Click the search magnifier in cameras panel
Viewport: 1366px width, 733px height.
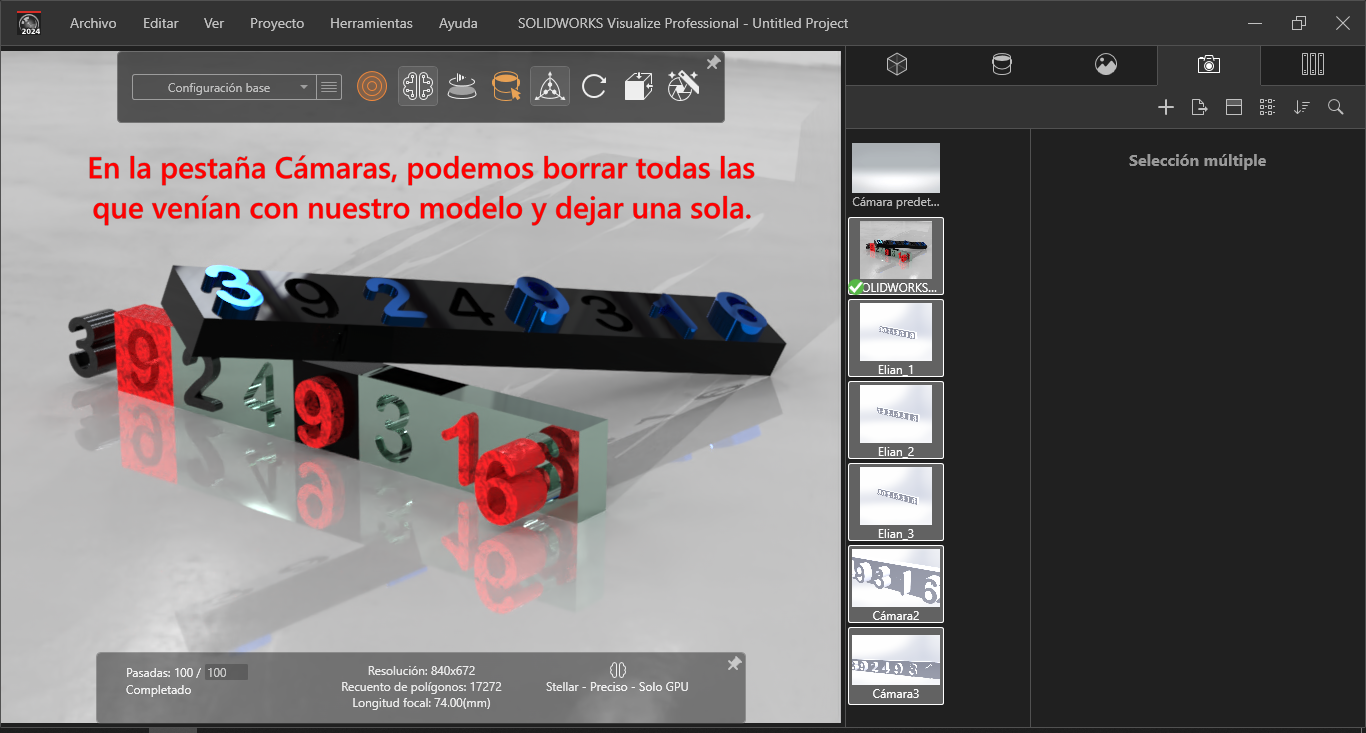tap(1335, 107)
